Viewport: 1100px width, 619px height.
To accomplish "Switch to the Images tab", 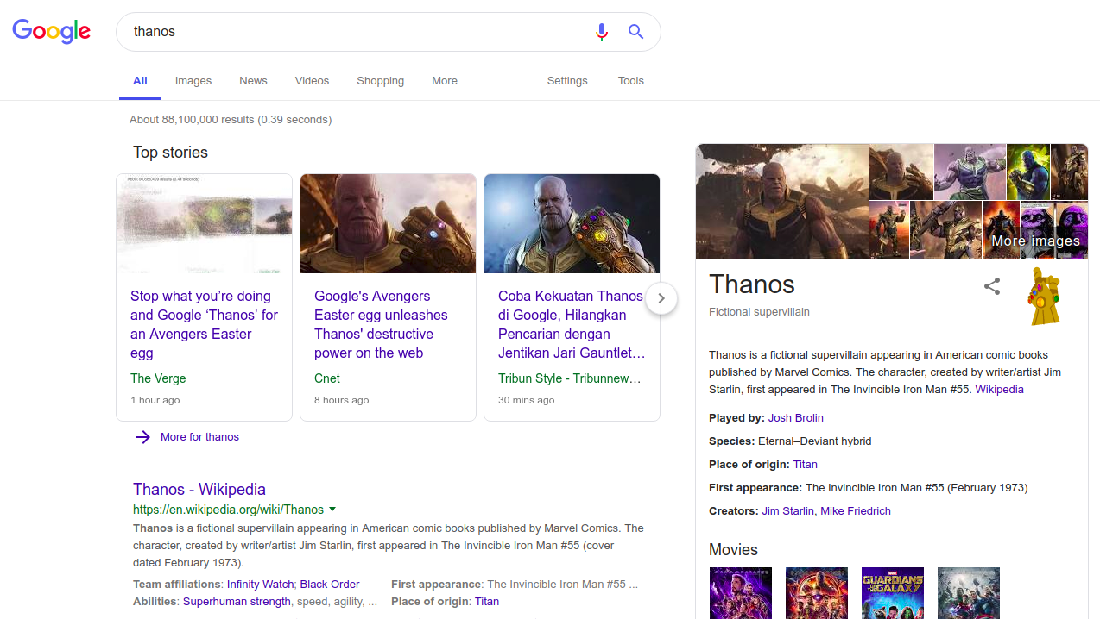I will tap(194, 81).
